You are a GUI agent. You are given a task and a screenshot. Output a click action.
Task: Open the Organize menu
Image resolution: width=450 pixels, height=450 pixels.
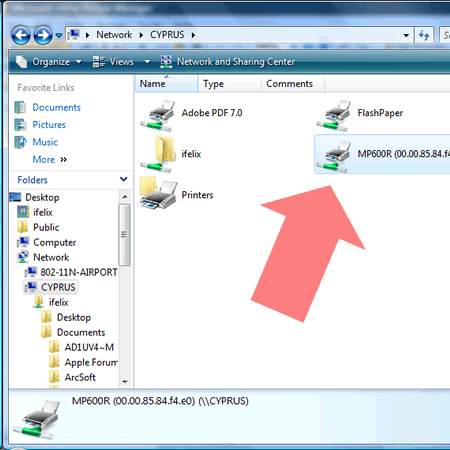49,62
